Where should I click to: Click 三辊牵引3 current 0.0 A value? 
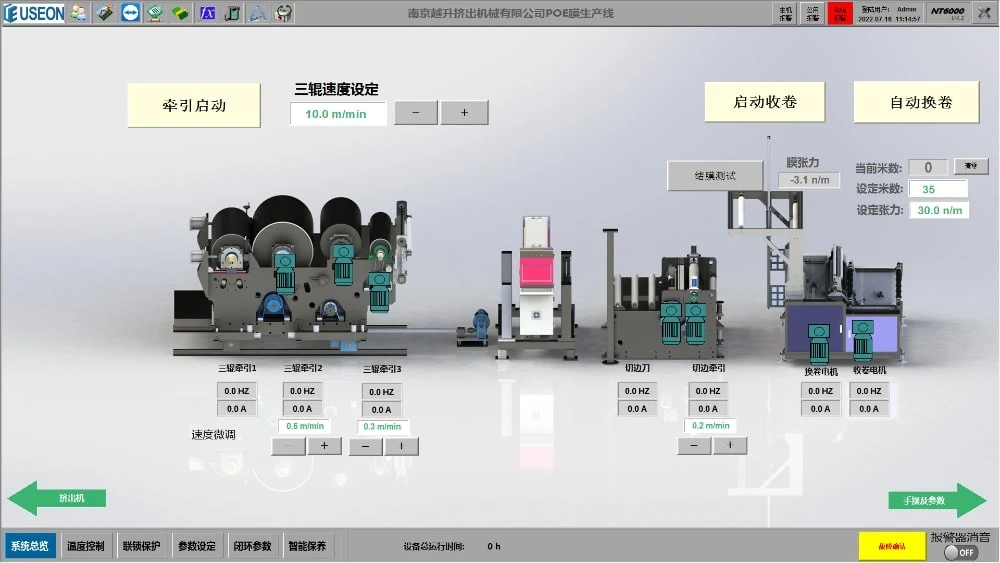point(381,410)
